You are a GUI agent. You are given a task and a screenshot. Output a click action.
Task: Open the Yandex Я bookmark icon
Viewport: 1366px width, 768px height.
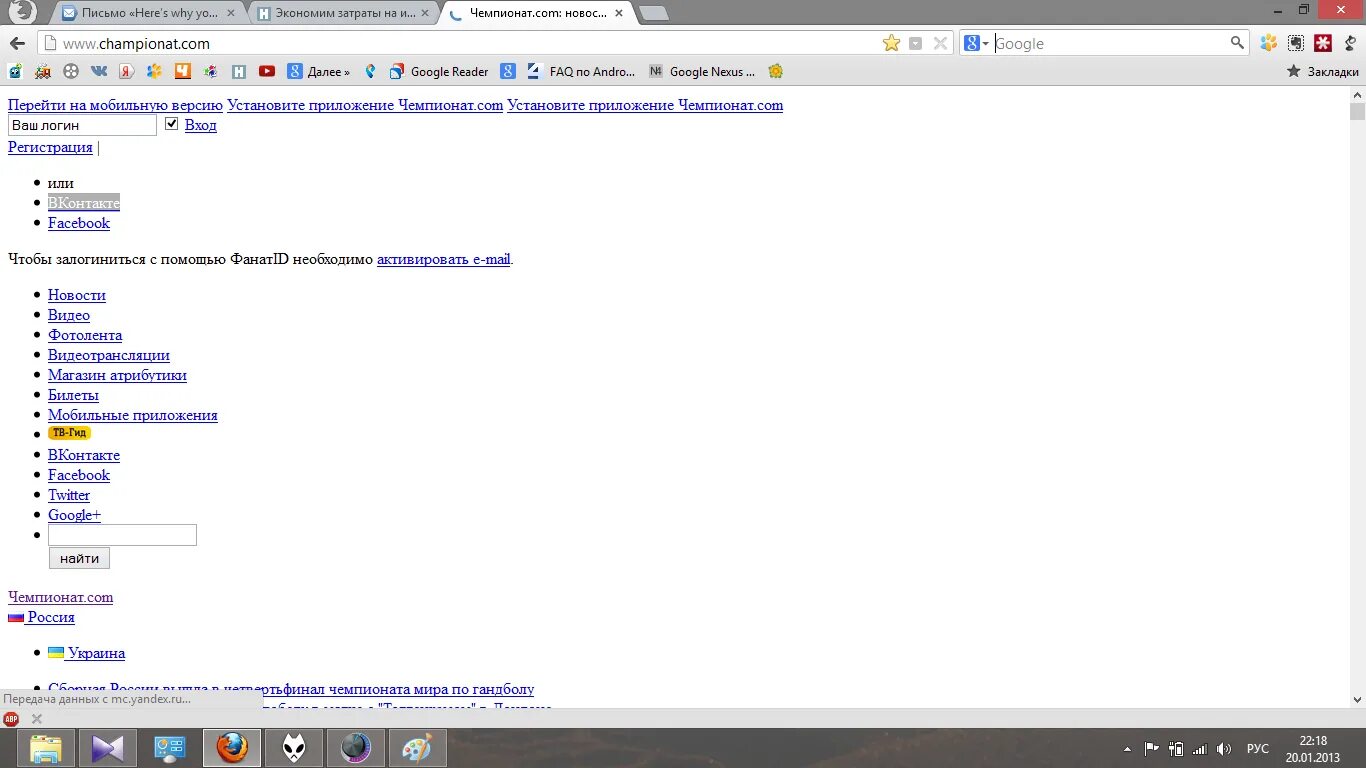[126, 71]
